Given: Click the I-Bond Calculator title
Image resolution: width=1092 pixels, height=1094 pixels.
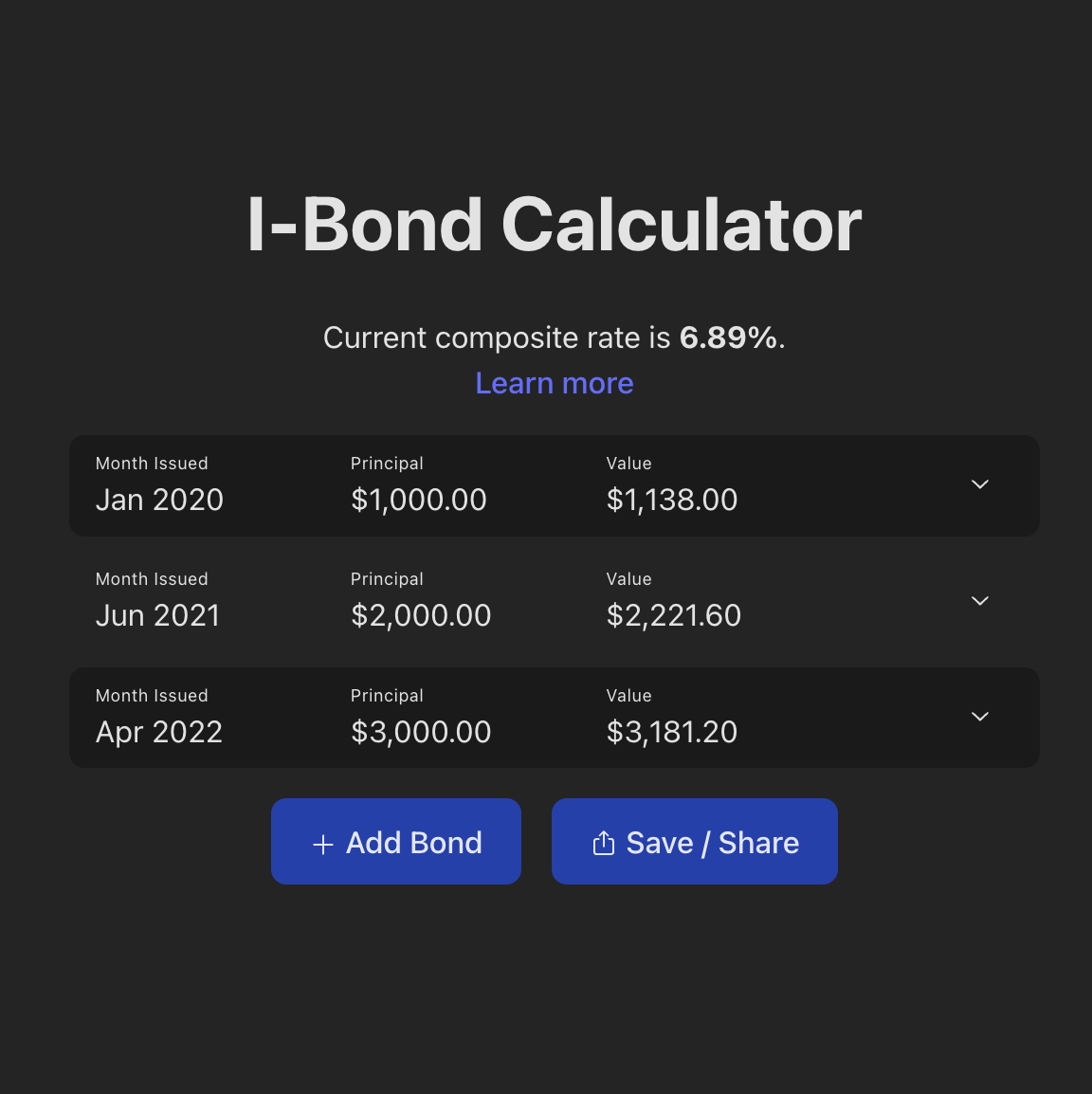Looking at the screenshot, I should click(x=554, y=226).
